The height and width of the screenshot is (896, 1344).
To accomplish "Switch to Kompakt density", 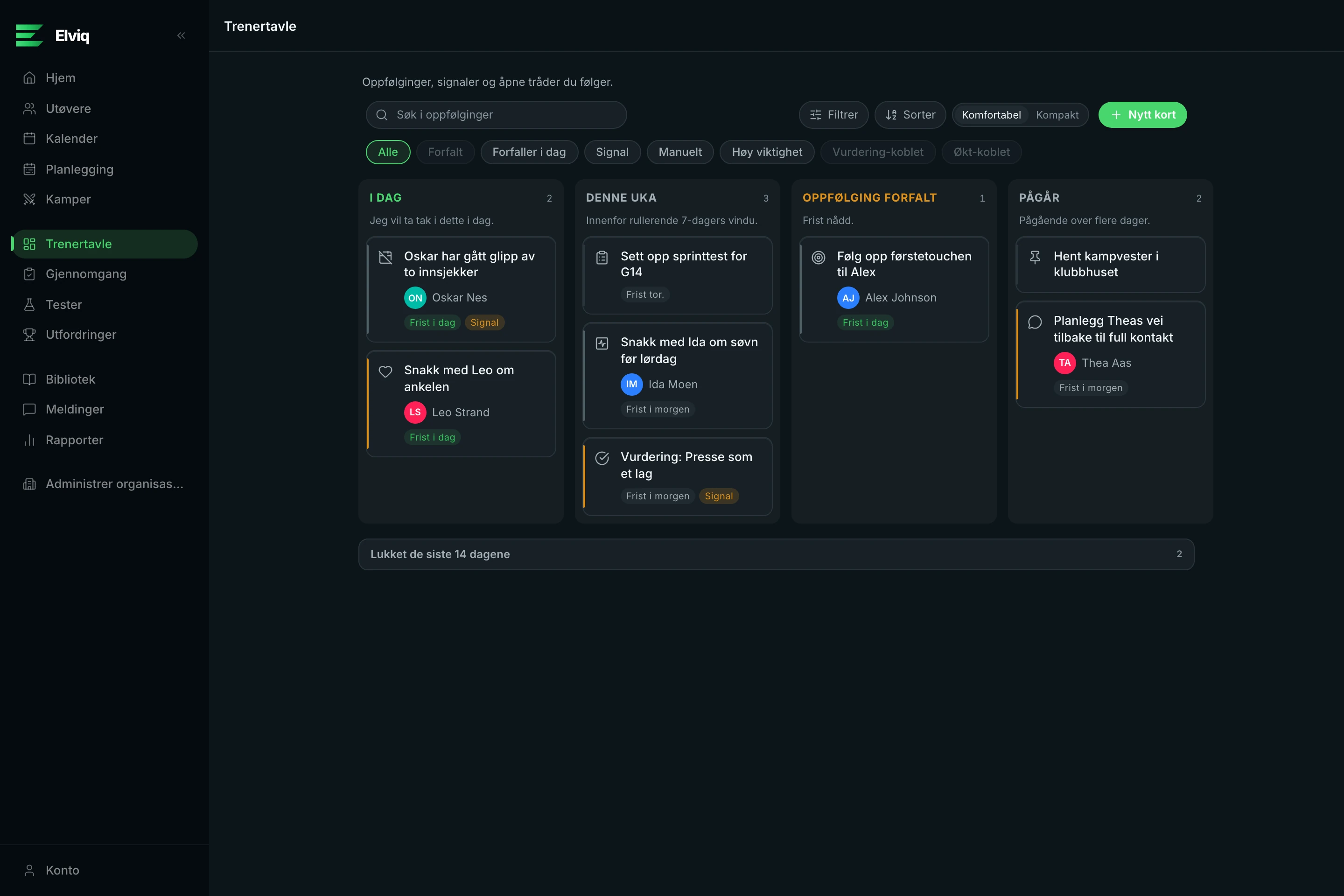I will (1057, 115).
